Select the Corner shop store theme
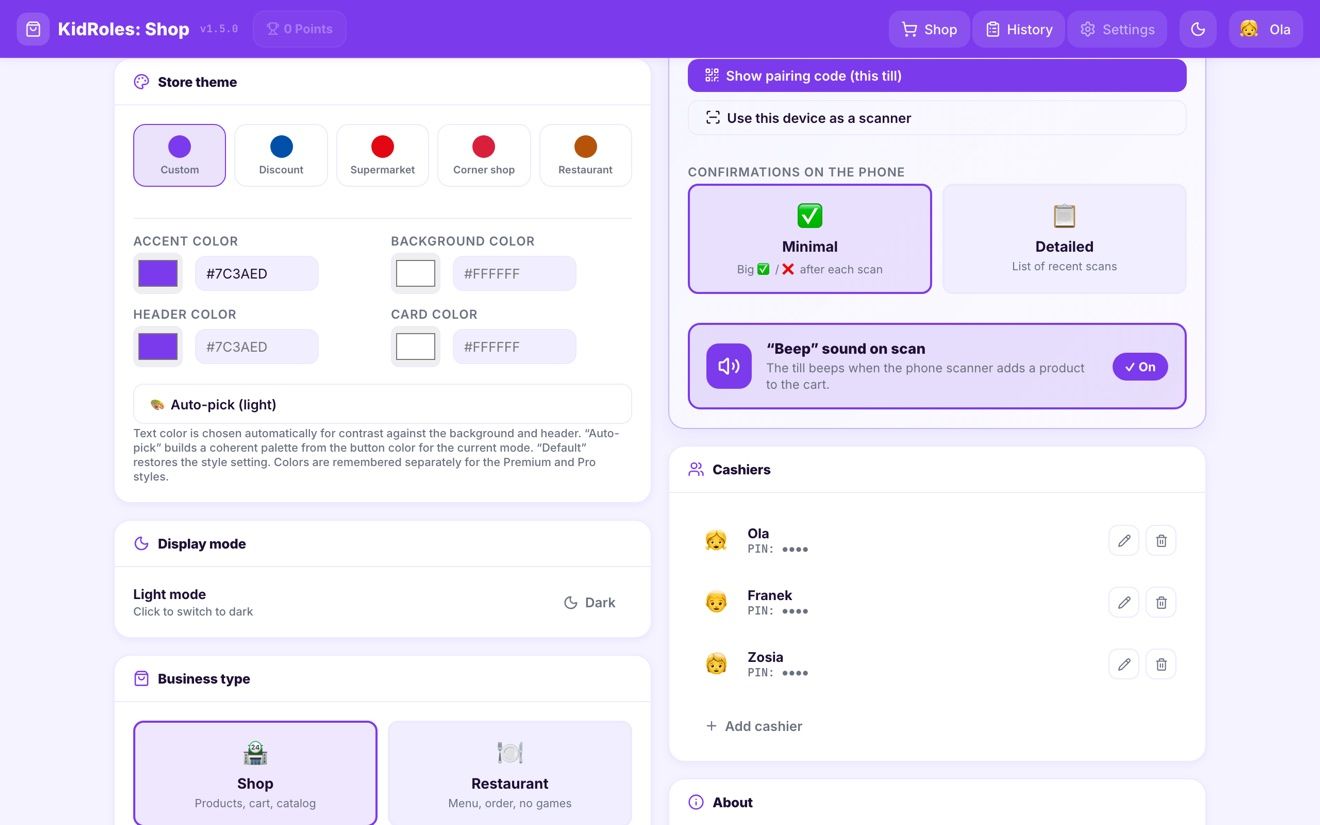 484,155
